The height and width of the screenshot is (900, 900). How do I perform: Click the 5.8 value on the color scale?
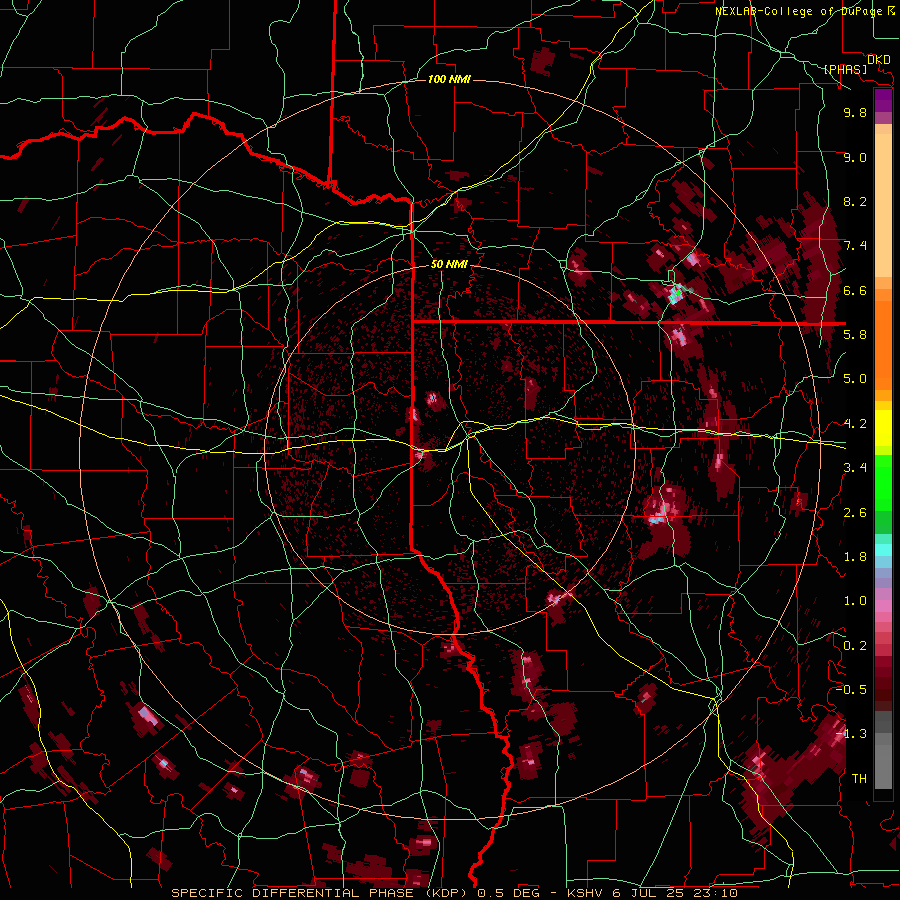[855, 335]
